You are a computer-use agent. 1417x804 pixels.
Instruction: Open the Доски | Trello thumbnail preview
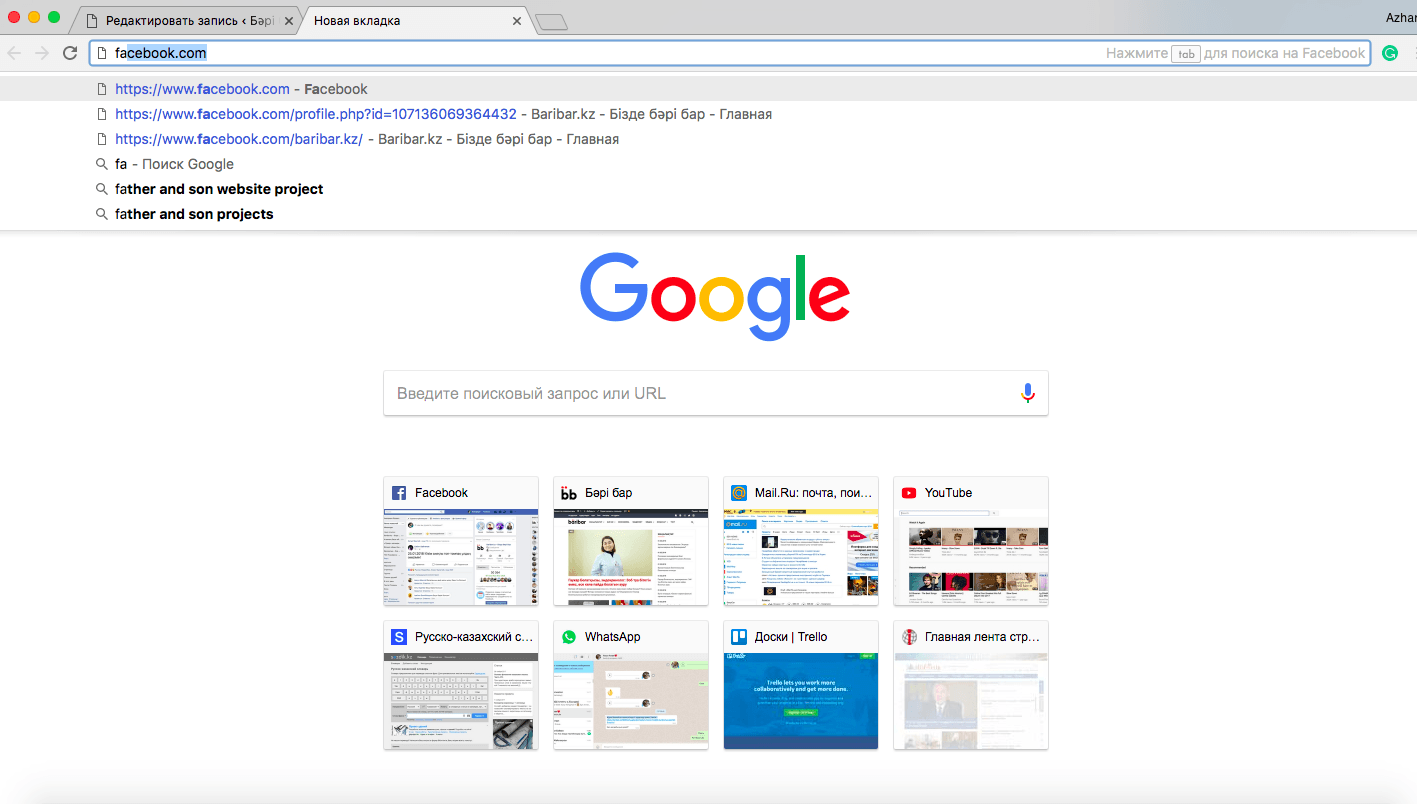tap(801, 701)
